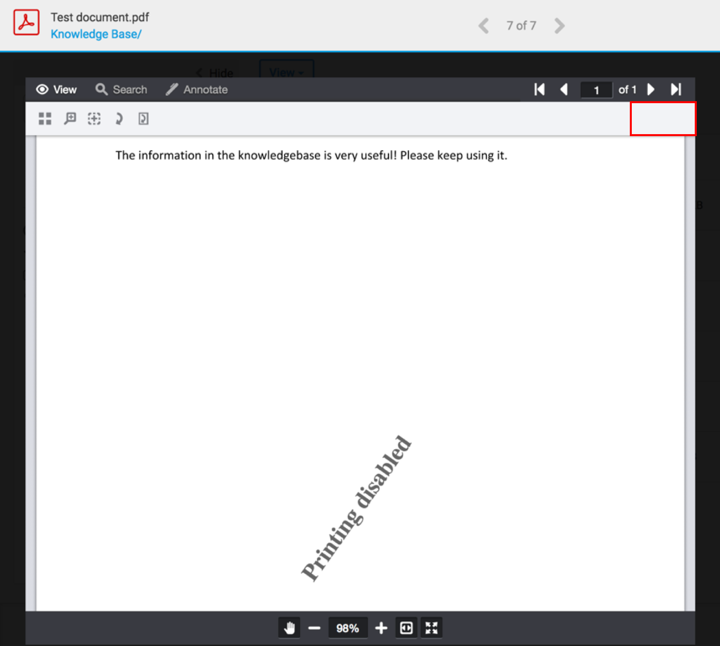Image resolution: width=720 pixels, height=646 pixels.
Task: Click the rotate page icon
Action: pyautogui.click(x=119, y=119)
